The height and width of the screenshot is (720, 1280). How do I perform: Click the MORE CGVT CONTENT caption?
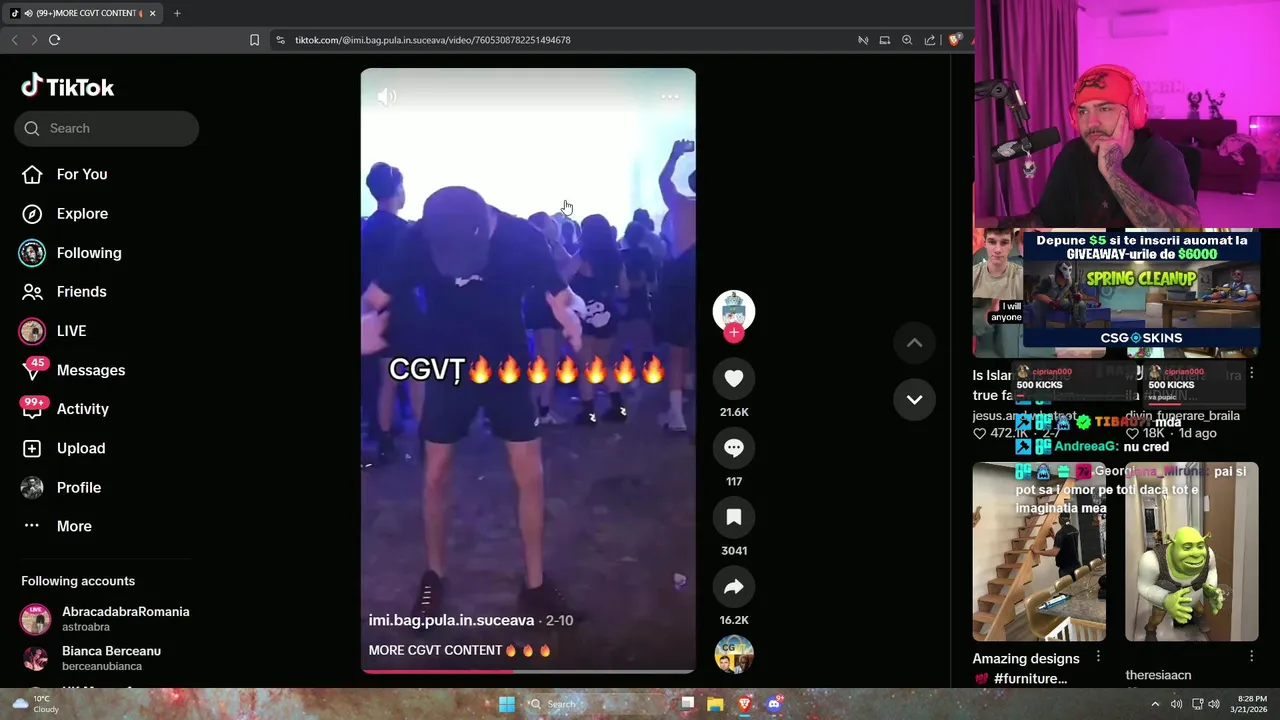click(x=460, y=650)
